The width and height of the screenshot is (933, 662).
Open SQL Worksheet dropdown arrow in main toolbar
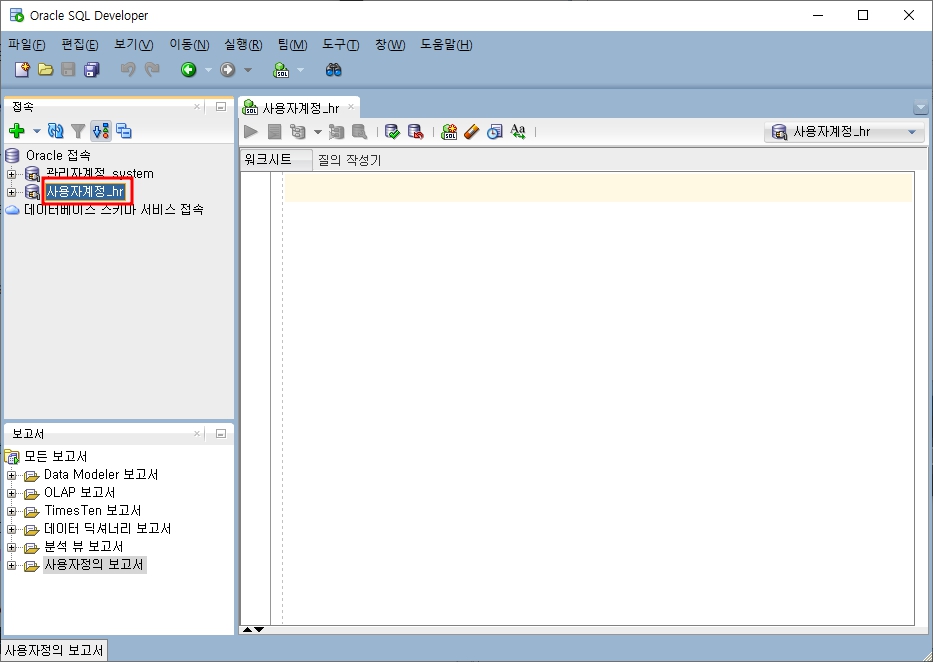[300, 70]
